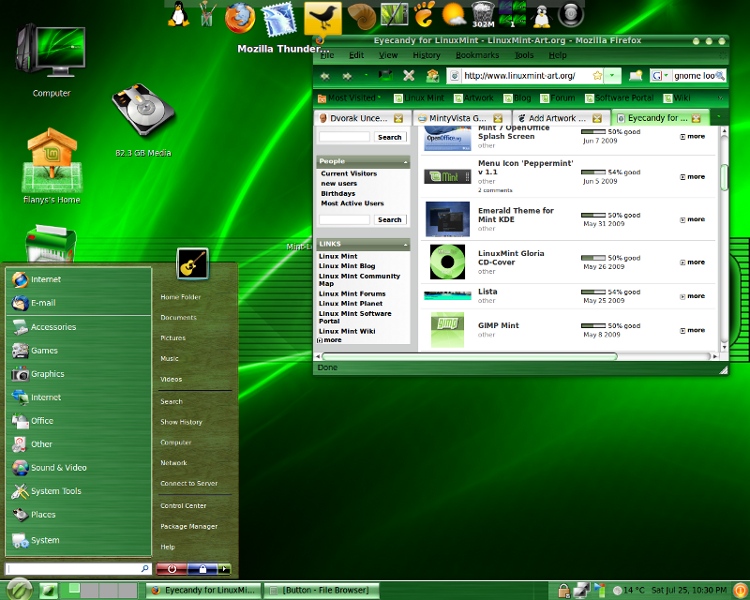Expand Most Visited bookmarks dropdown

[379, 98]
